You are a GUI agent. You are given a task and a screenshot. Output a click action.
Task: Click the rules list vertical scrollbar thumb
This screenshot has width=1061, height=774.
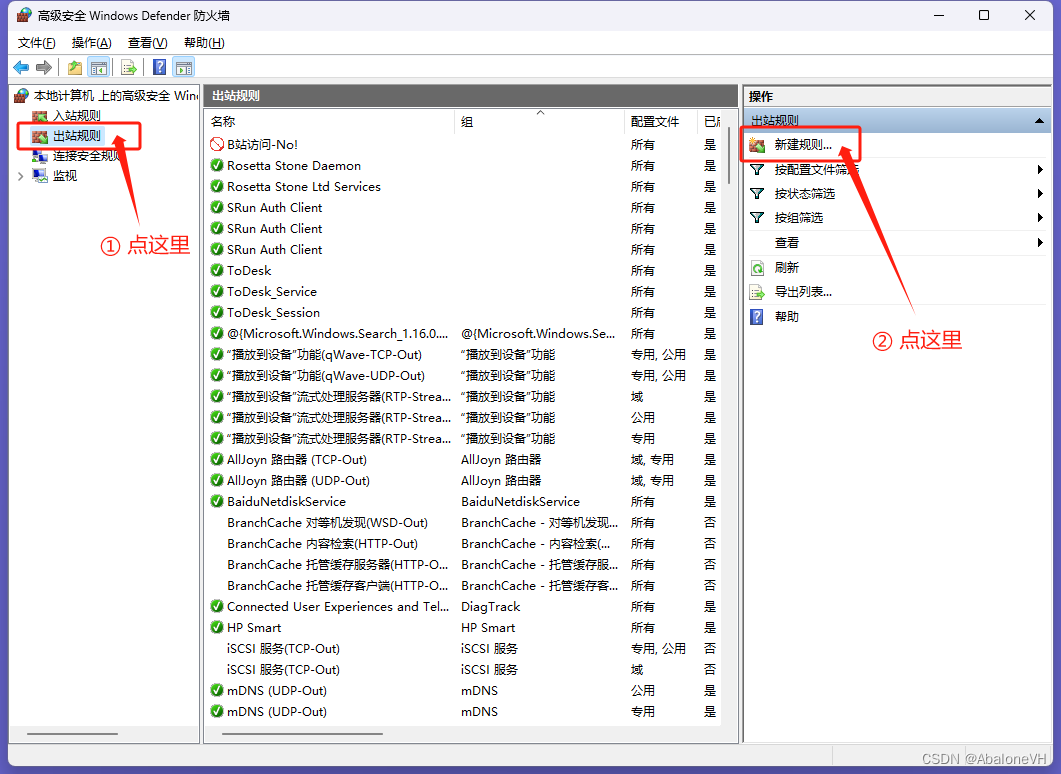[x=729, y=155]
